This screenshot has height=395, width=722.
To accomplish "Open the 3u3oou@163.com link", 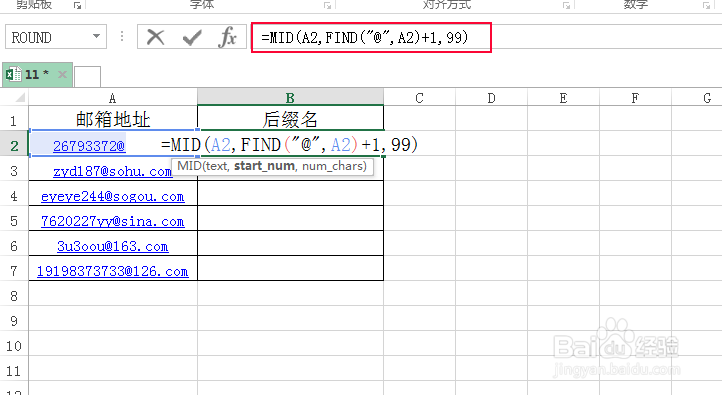I will pos(113,246).
